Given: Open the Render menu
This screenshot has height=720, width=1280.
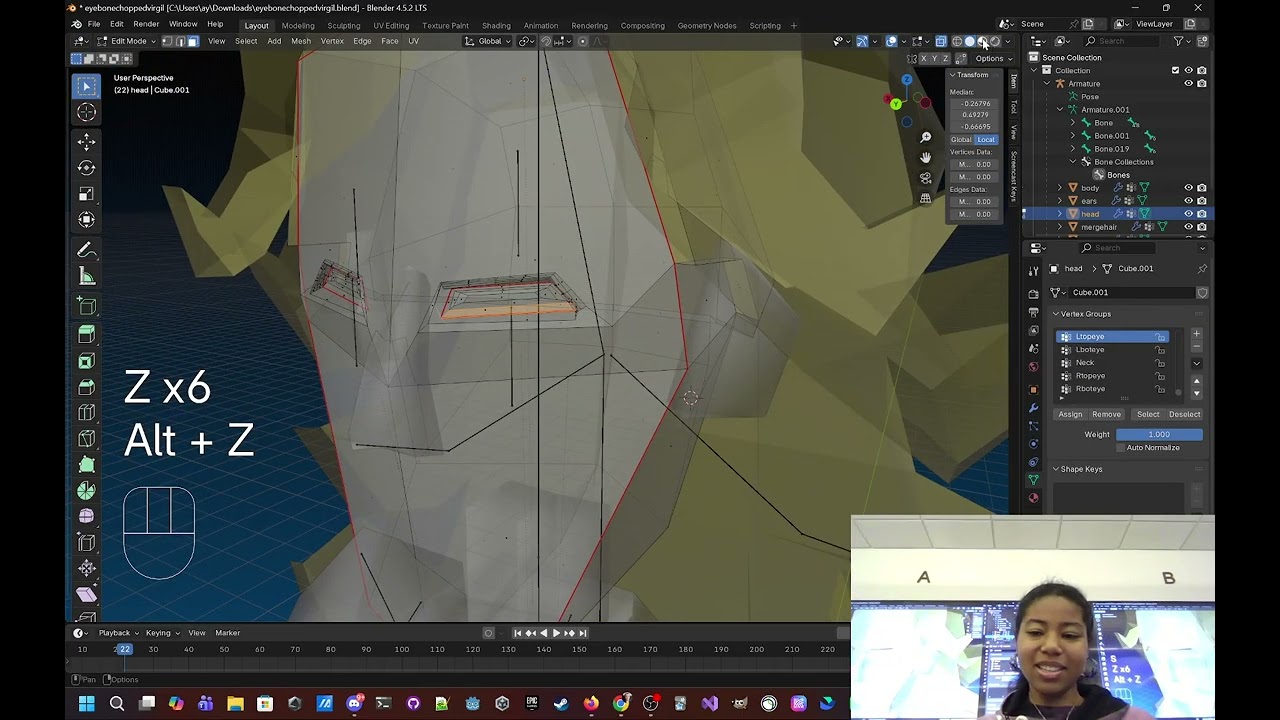Looking at the screenshot, I should 146,24.
